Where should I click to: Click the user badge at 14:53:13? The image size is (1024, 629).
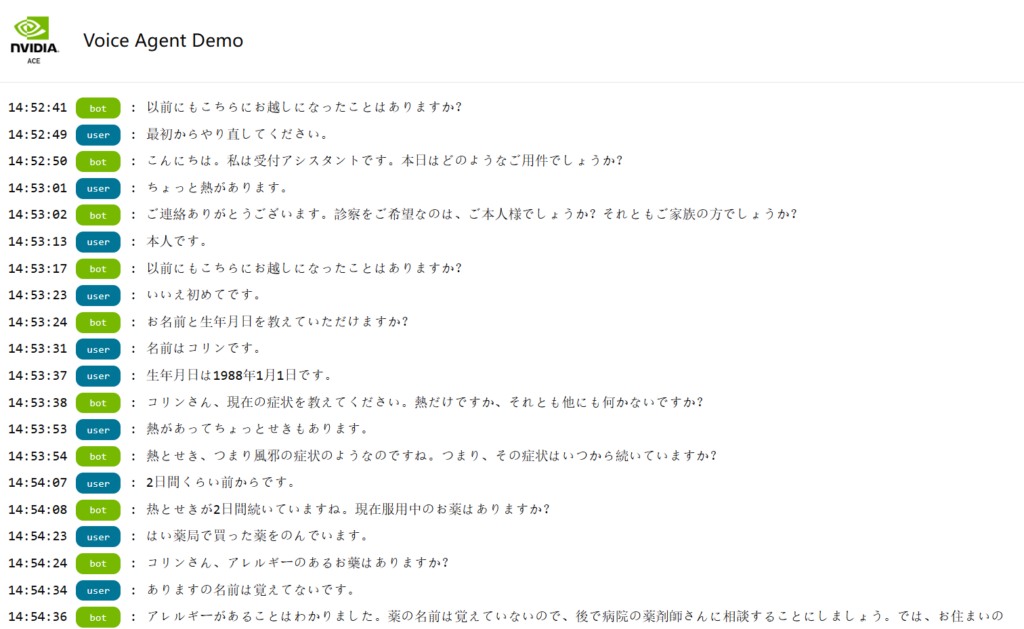pos(98,242)
